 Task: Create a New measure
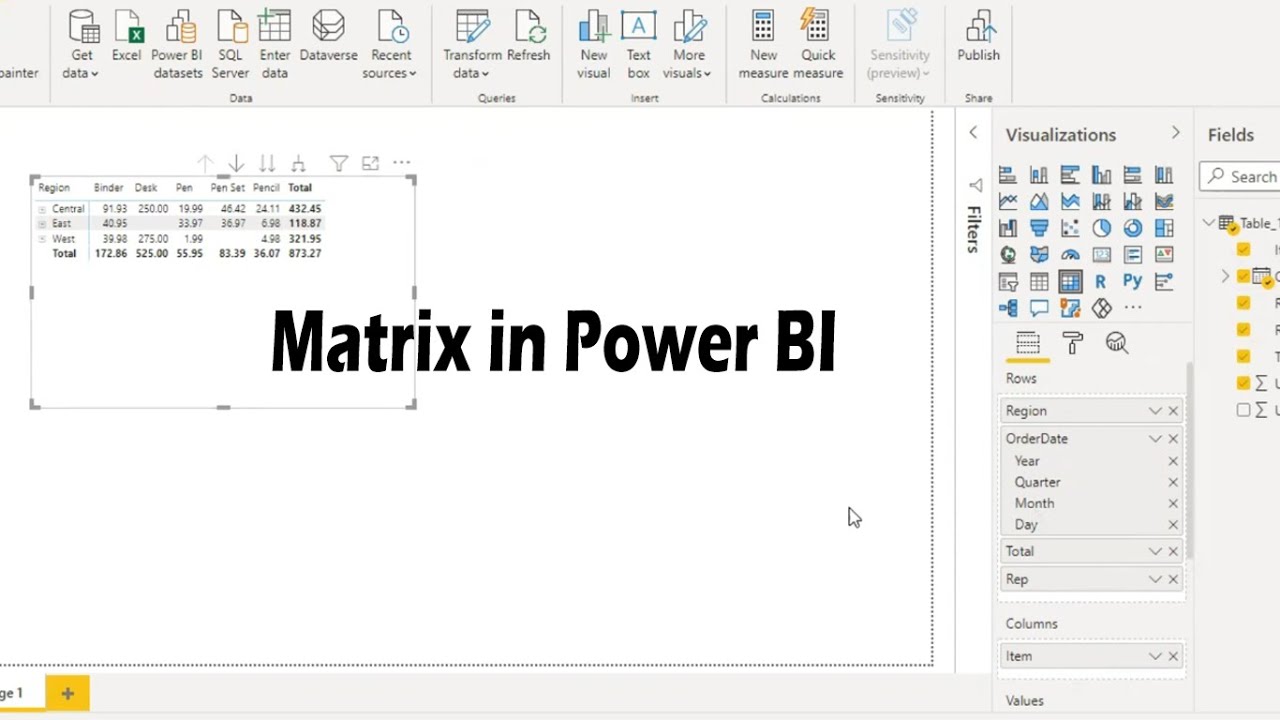tap(763, 45)
